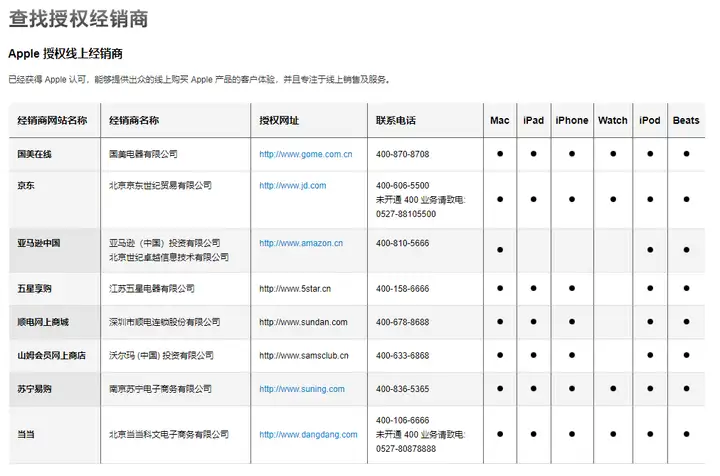Select the 当当 row name
This screenshot has height=476, width=720.
(x=26, y=434)
